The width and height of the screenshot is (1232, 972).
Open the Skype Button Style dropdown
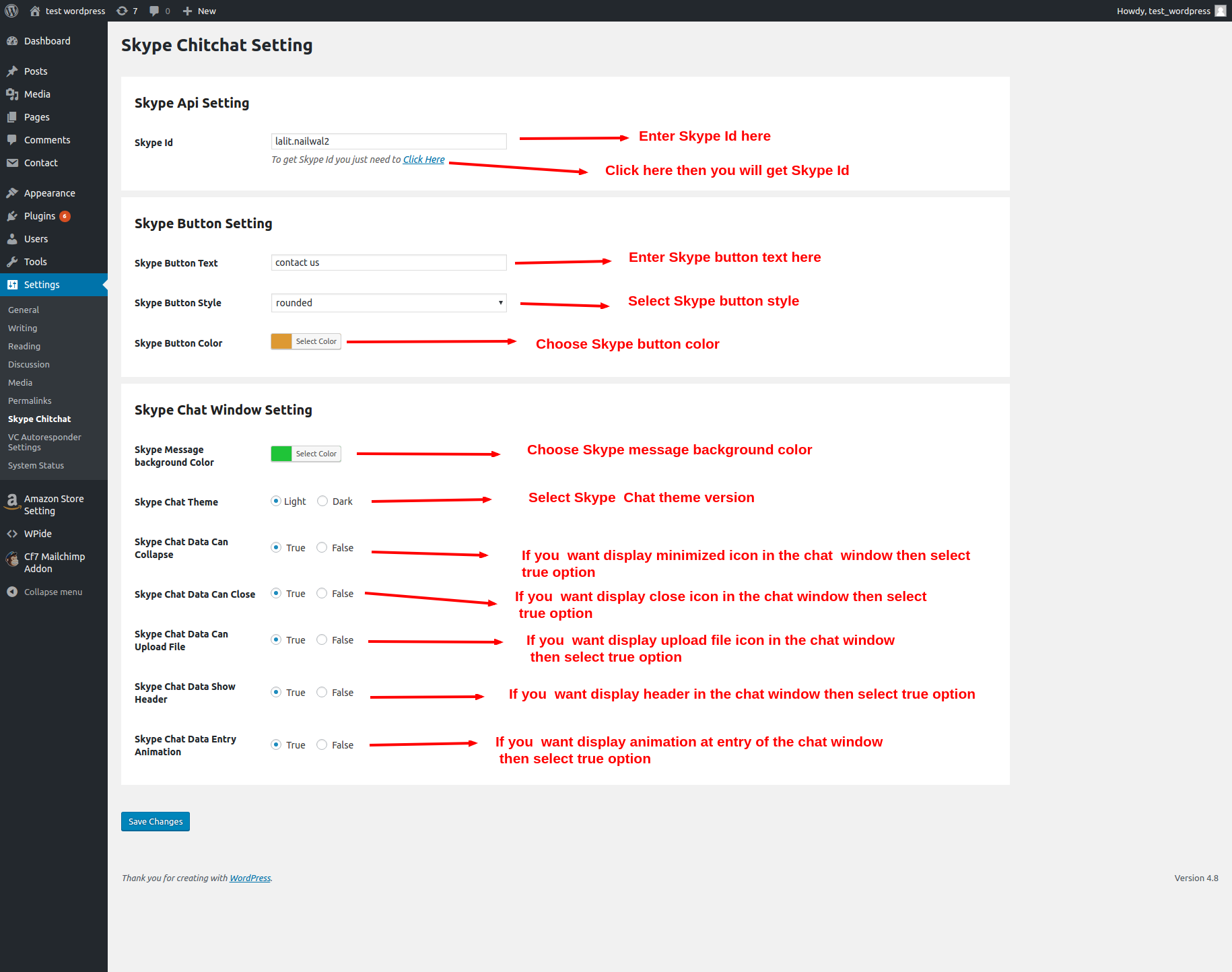point(389,303)
